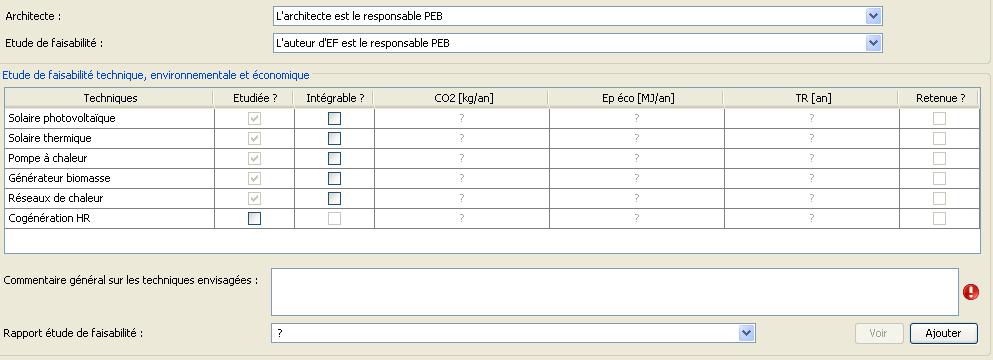The width and height of the screenshot is (993, 360).
Task: Select the Techniques column header
Action: tap(110, 98)
